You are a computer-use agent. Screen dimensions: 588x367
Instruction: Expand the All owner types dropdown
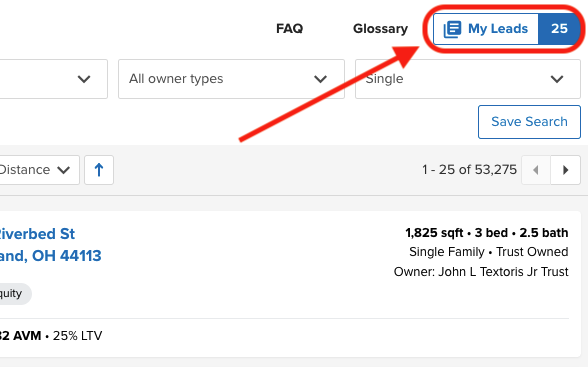tap(231, 79)
